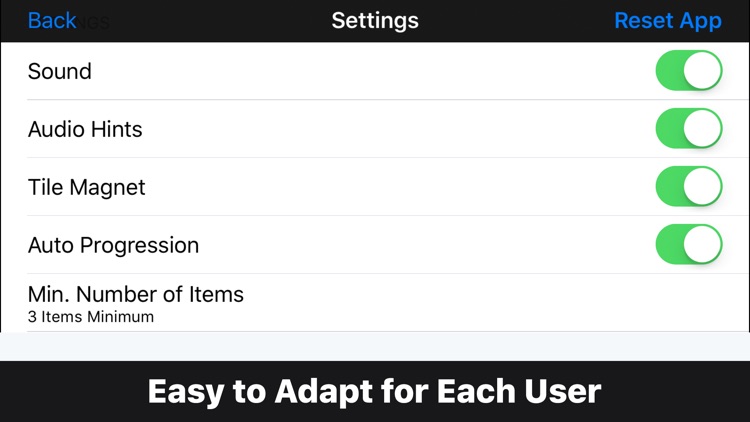Click the white knob of Tile Magnet switch
The image size is (750, 422).
pos(703,187)
